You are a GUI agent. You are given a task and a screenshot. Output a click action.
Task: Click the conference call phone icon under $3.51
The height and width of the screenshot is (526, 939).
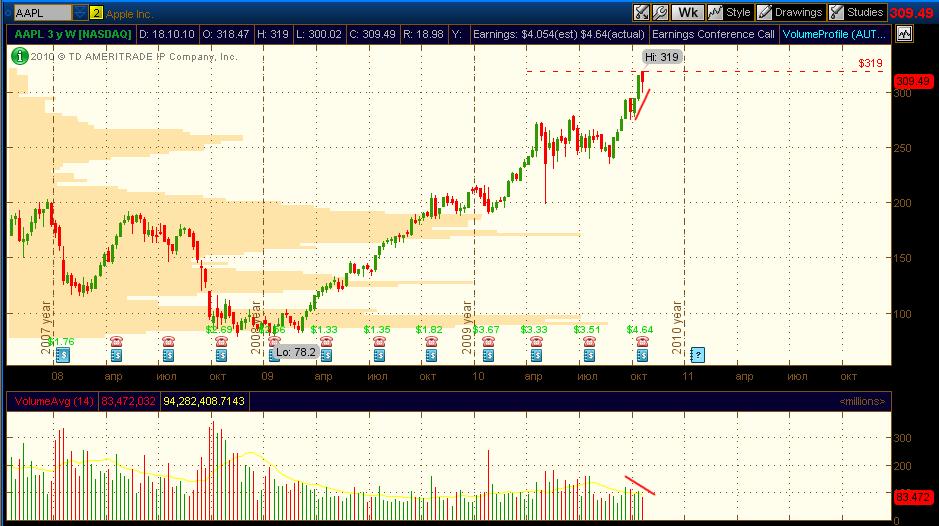589,341
